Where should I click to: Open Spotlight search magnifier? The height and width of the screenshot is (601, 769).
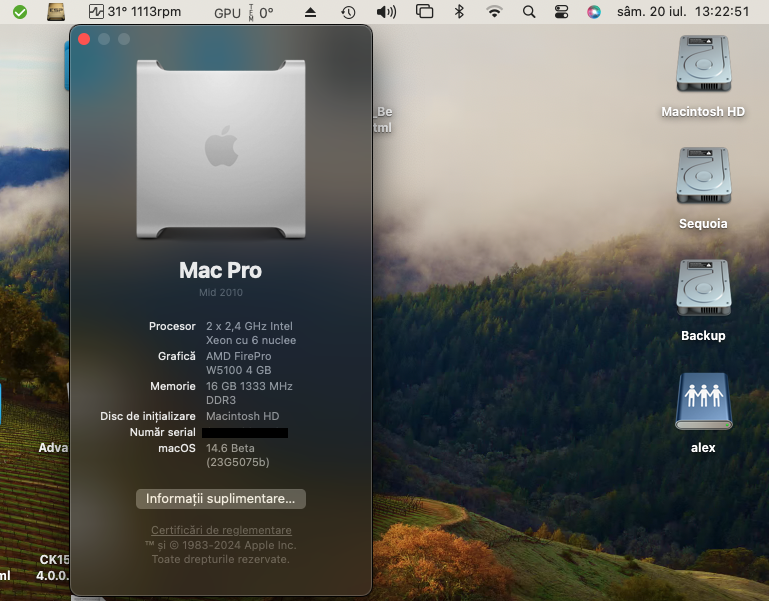[x=529, y=12]
